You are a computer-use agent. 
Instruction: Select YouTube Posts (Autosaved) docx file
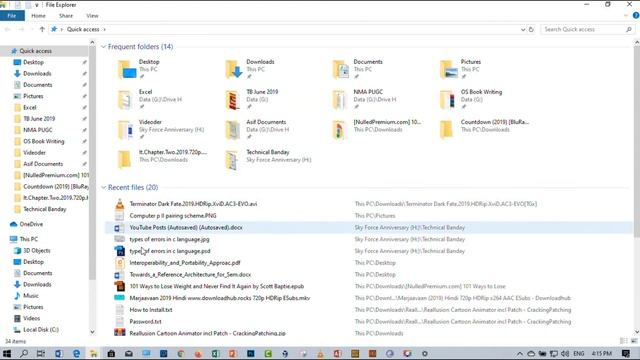[x=186, y=227]
